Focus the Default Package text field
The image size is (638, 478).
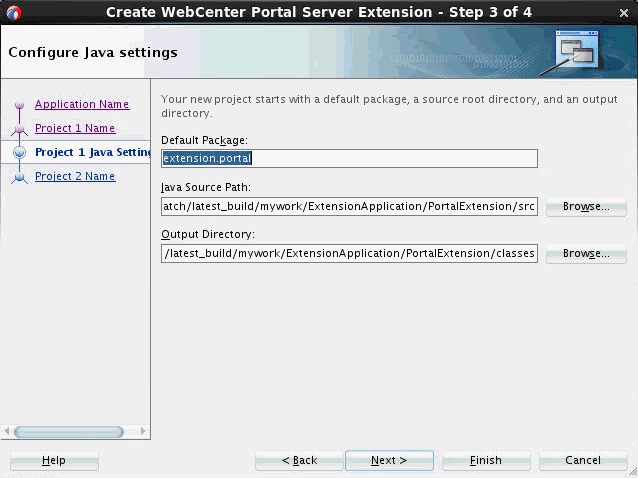349,158
